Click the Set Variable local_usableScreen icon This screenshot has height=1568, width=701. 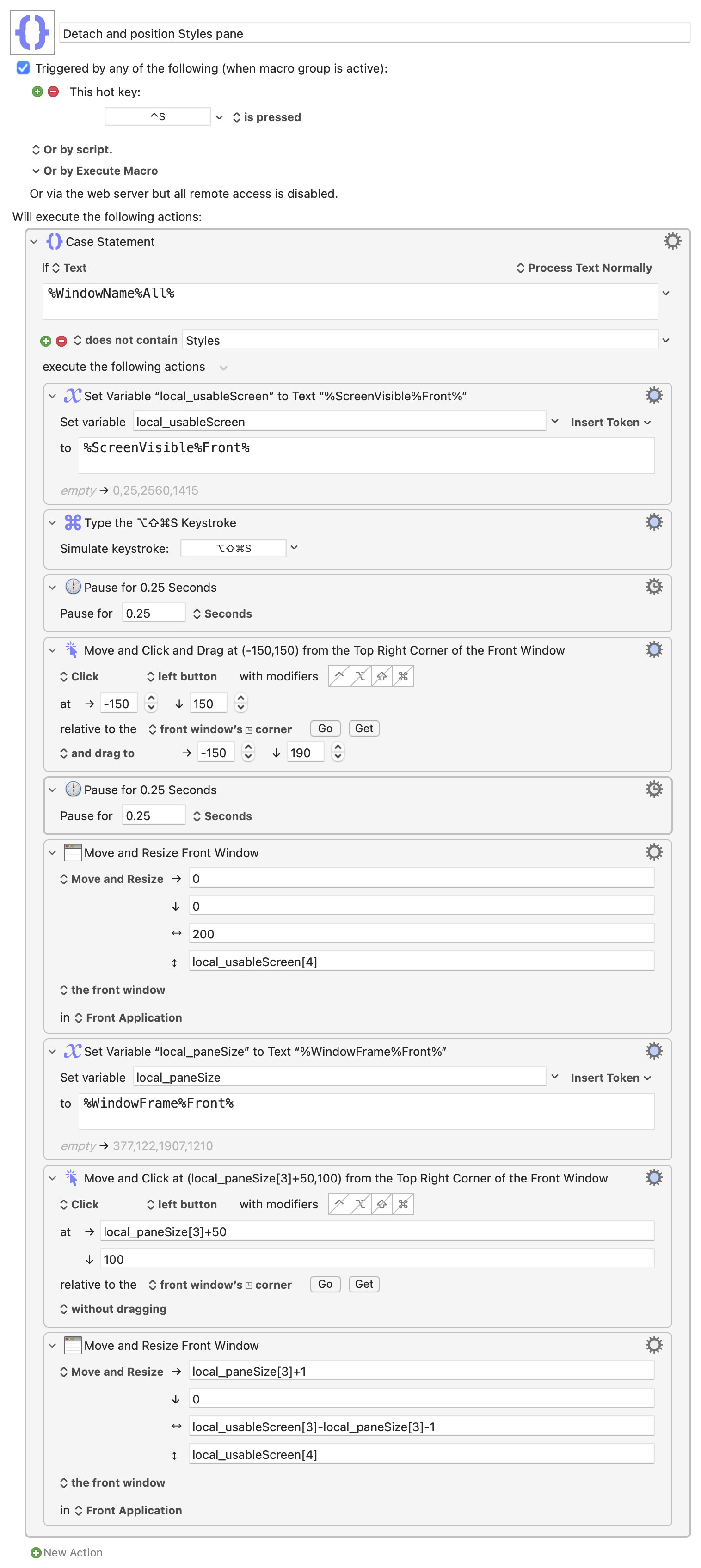(x=73, y=396)
